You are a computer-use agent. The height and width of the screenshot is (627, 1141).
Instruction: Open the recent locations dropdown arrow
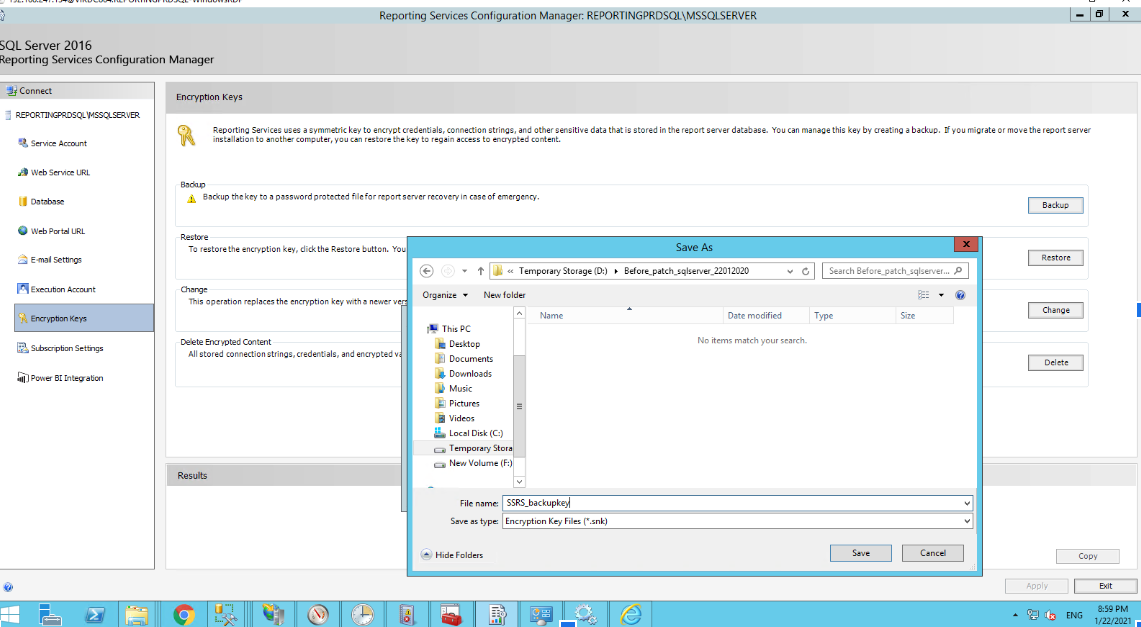(464, 271)
